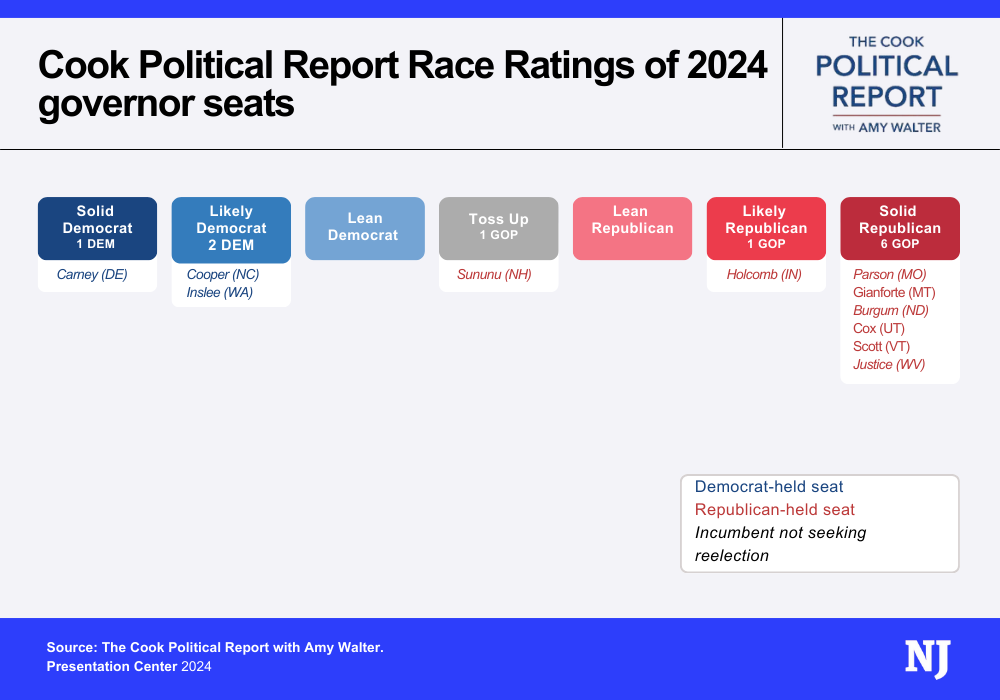Image resolution: width=1000 pixels, height=700 pixels.
Task: Select Parson (MO) in Solid Republican
Action: pos(889,275)
